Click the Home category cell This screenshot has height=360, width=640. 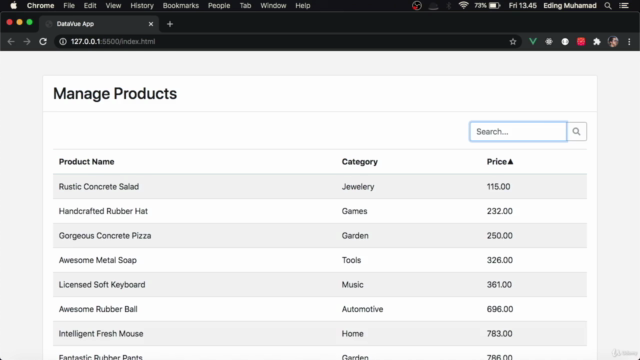click(353, 333)
